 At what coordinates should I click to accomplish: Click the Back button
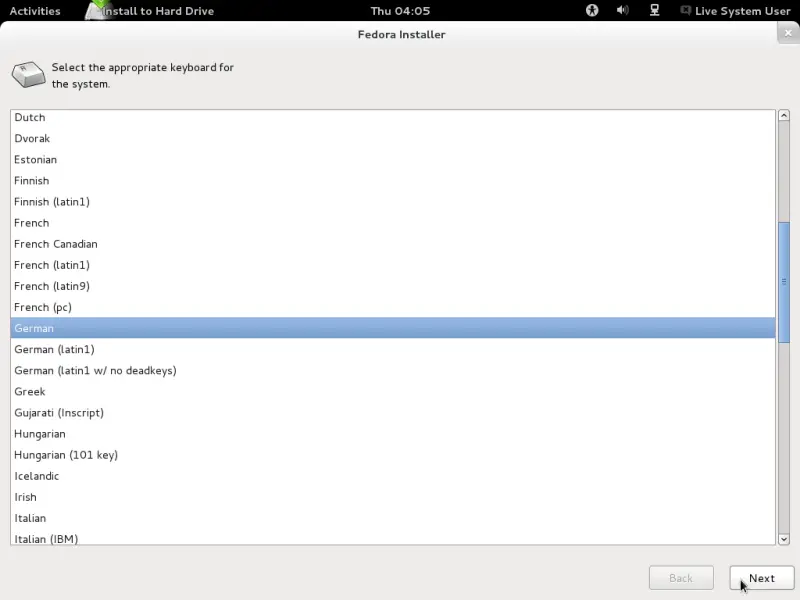click(x=681, y=578)
